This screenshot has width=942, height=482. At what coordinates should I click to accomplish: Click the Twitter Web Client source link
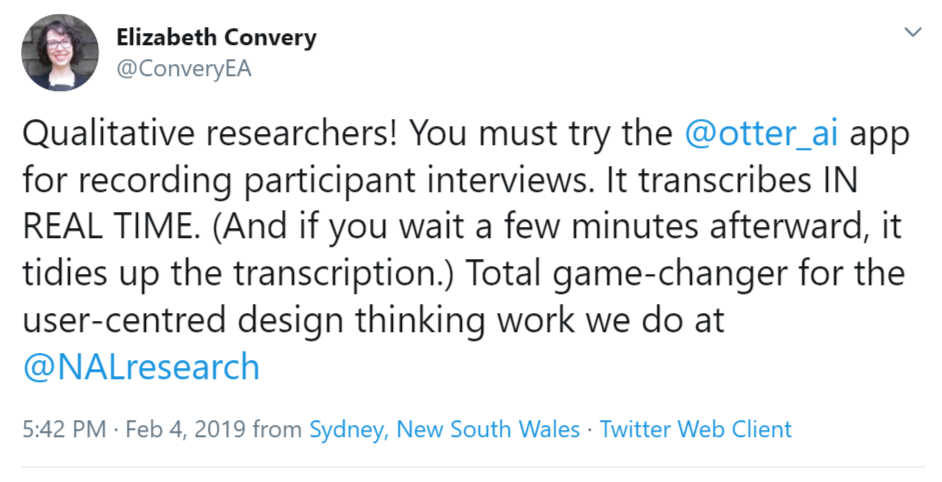click(696, 429)
